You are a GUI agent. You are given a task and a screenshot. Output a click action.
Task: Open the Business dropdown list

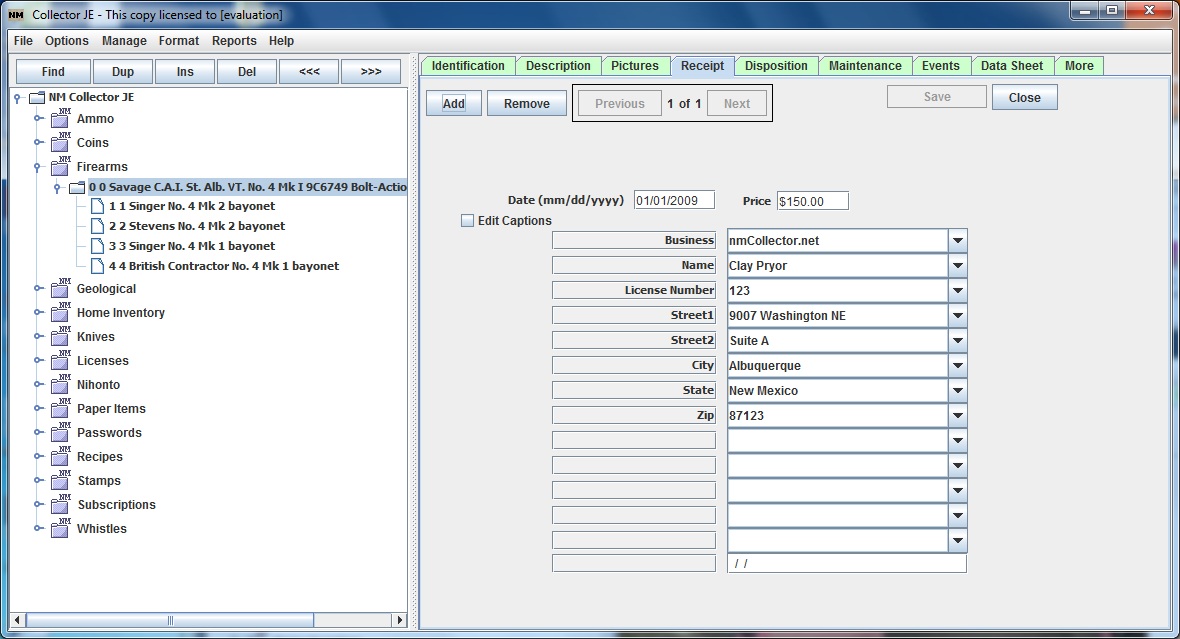pos(957,241)
